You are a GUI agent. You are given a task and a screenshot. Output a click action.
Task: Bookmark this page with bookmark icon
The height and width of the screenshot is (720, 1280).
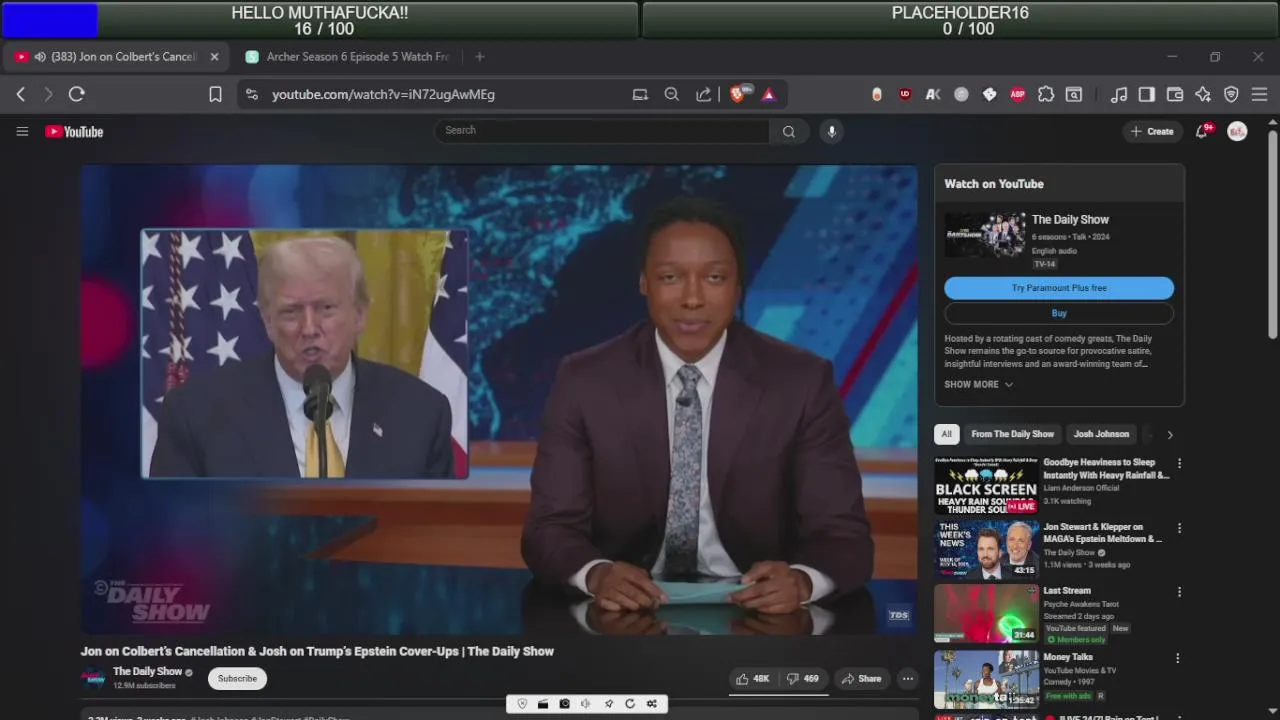point(215,94)
